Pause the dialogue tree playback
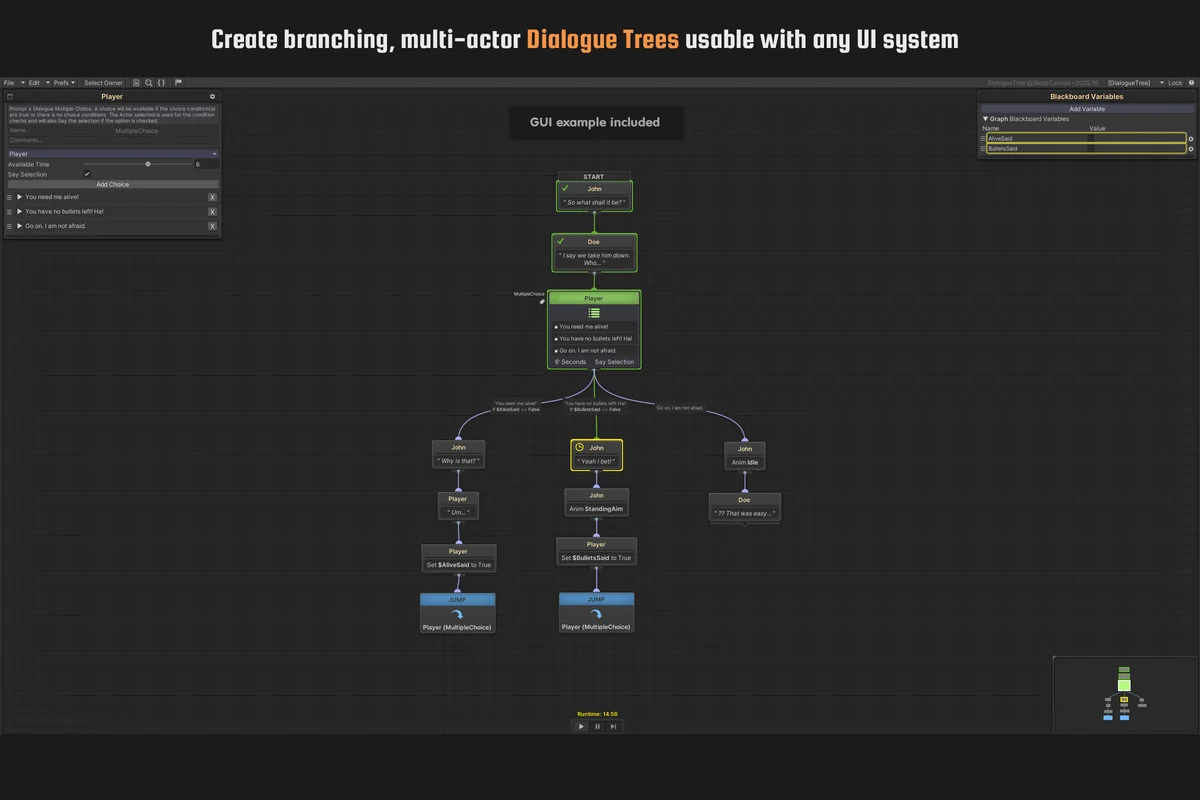1200x800 pixels. point(597,726)
